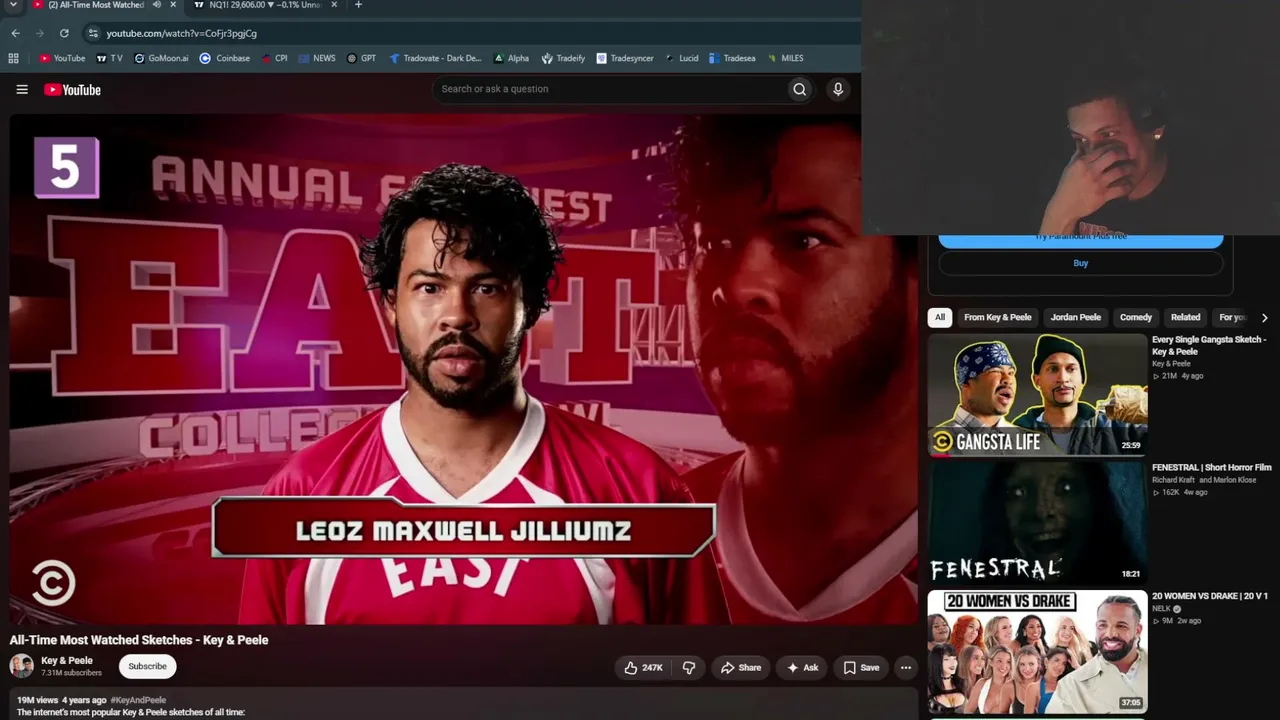This screenshot has height=720, width=1280.
Task: Open the FENESTRAL horror film thumbnail
Action: pos(1037,522)
